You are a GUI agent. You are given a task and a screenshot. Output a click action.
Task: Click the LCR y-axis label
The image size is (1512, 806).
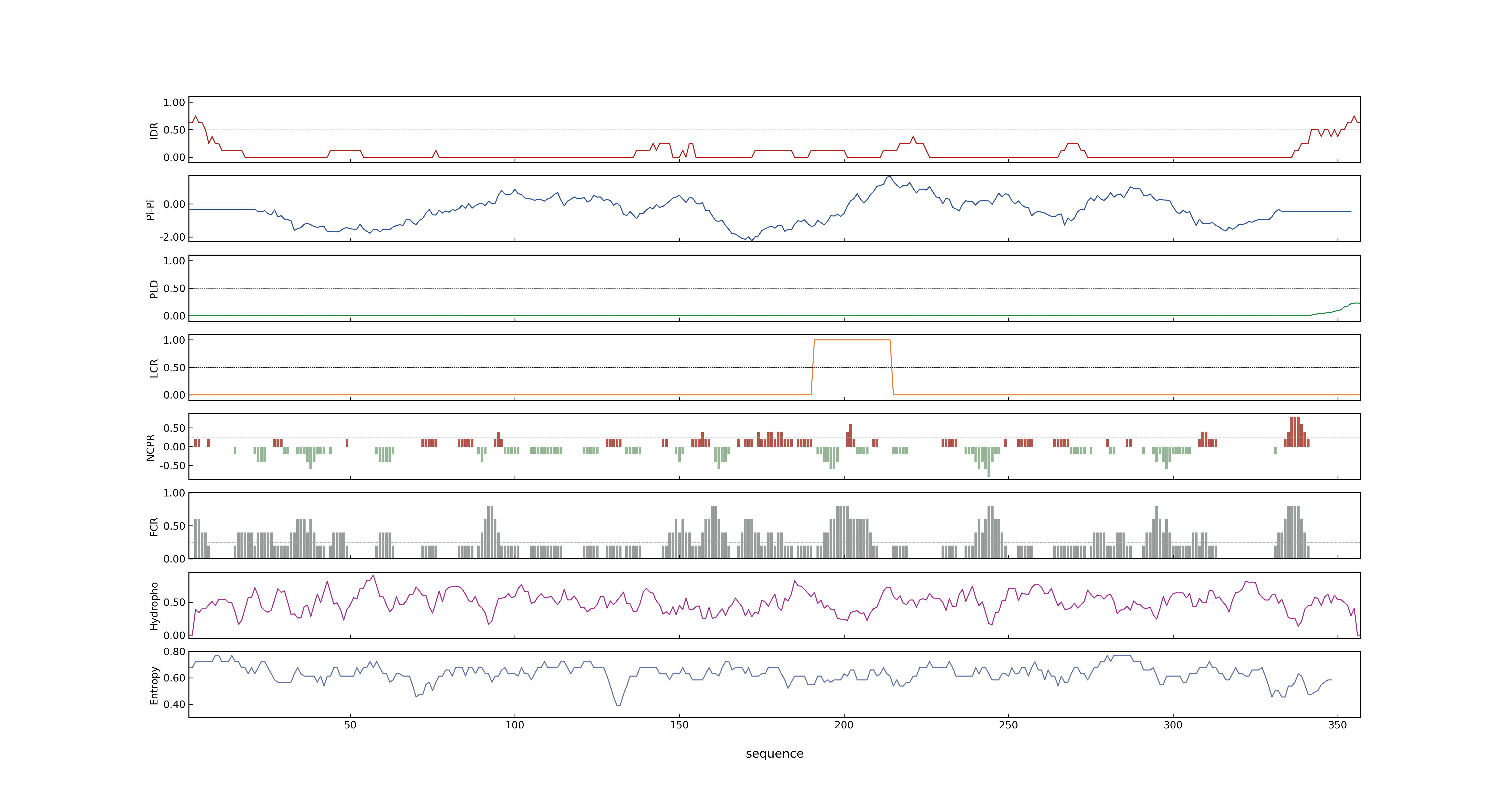point(154,368)
